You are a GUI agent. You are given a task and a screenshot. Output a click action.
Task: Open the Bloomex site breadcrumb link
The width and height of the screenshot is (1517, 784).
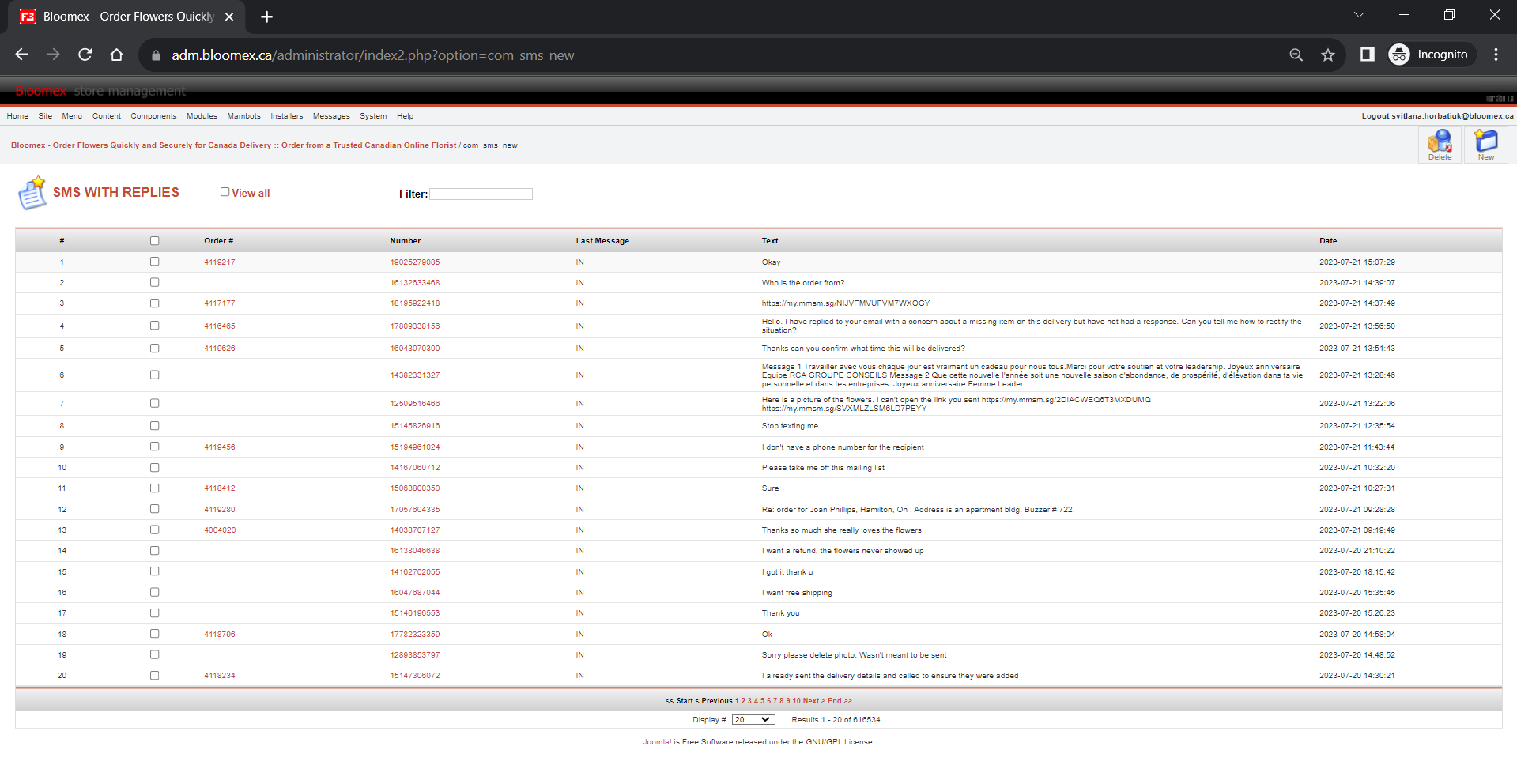coord(233,145)
